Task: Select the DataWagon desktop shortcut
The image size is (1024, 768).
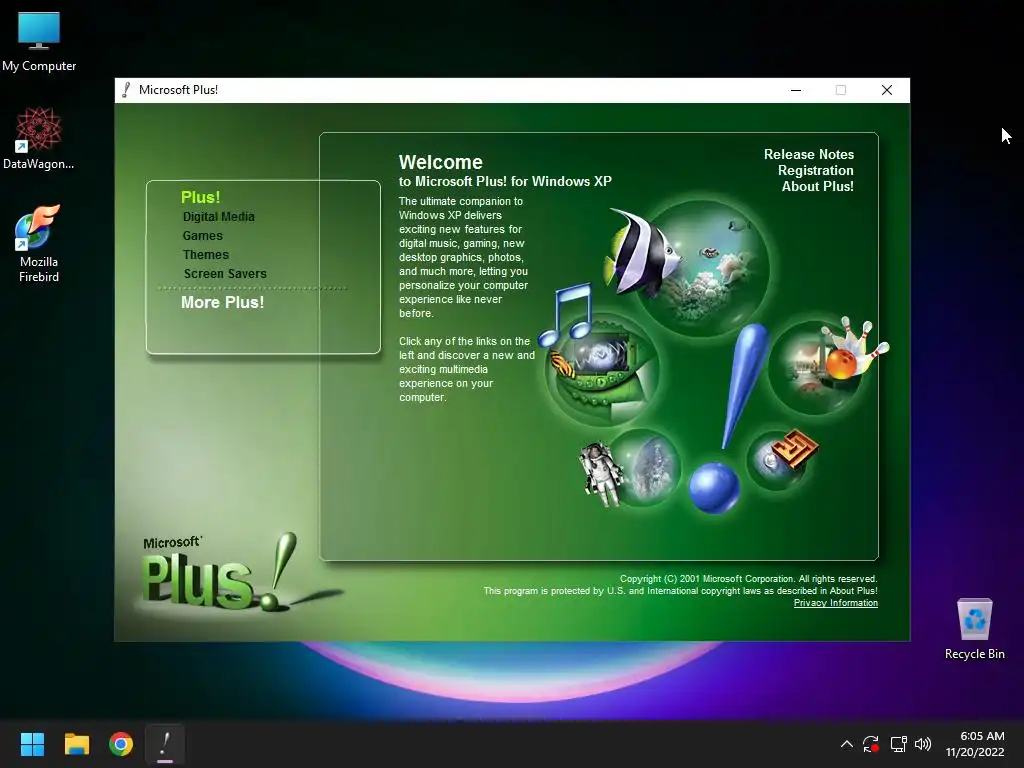Action: pos(39,138)
